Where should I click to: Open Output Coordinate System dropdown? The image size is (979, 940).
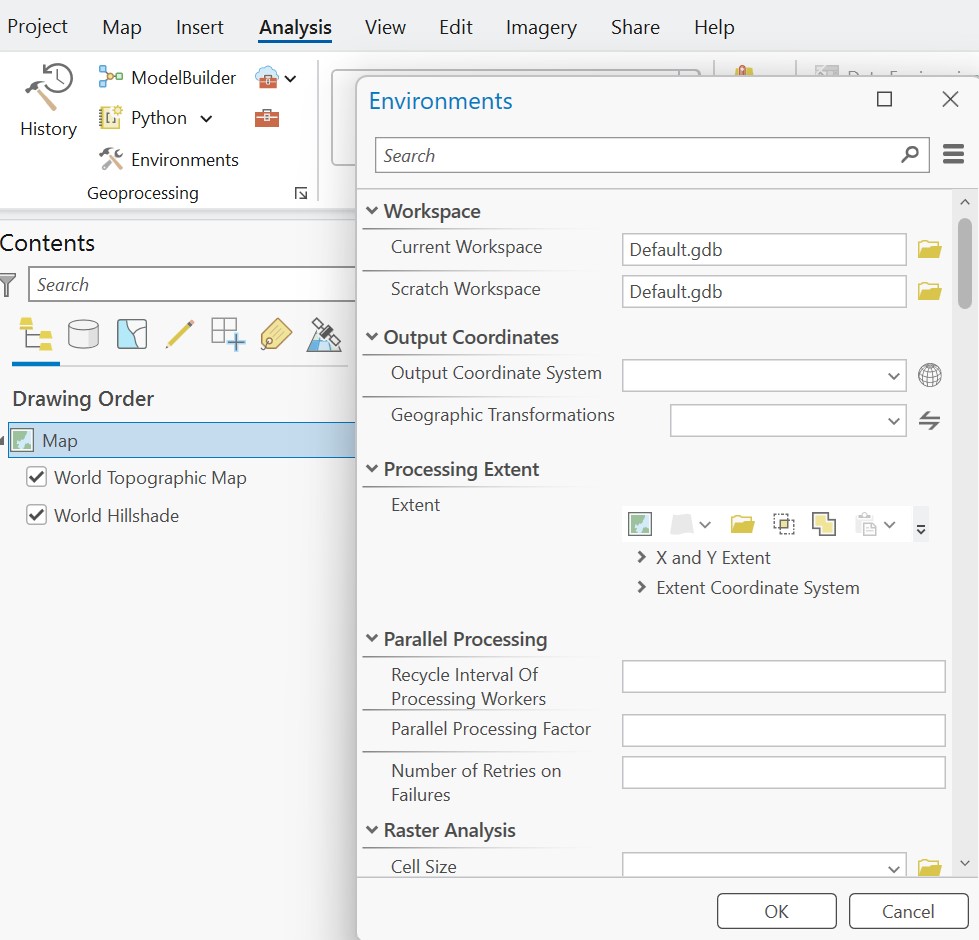(894, 376)
